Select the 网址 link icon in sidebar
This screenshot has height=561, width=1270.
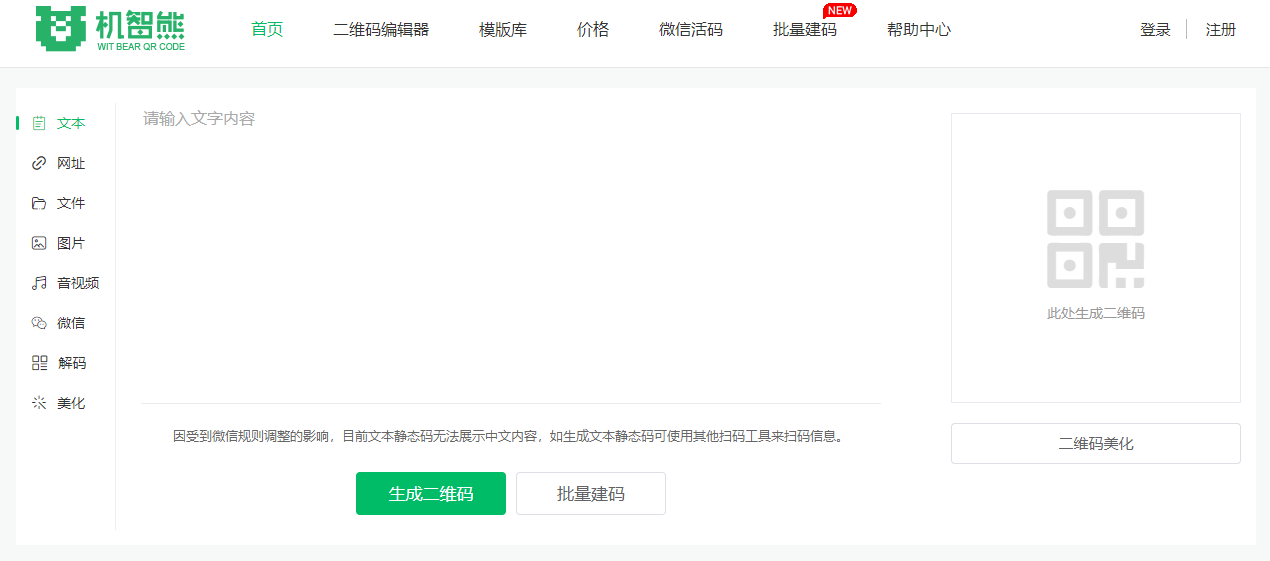pos(39,163)
